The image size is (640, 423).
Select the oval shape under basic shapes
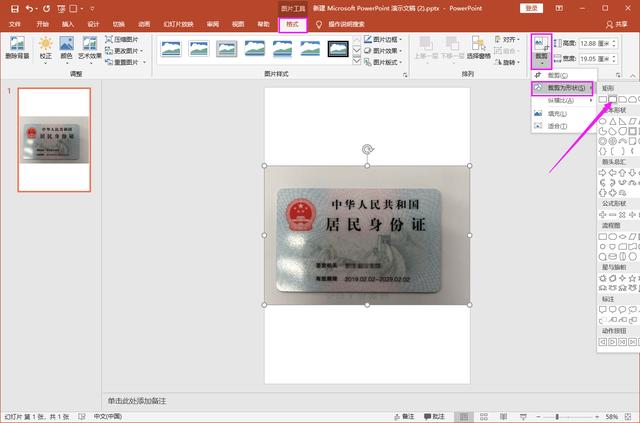[602, 121]
